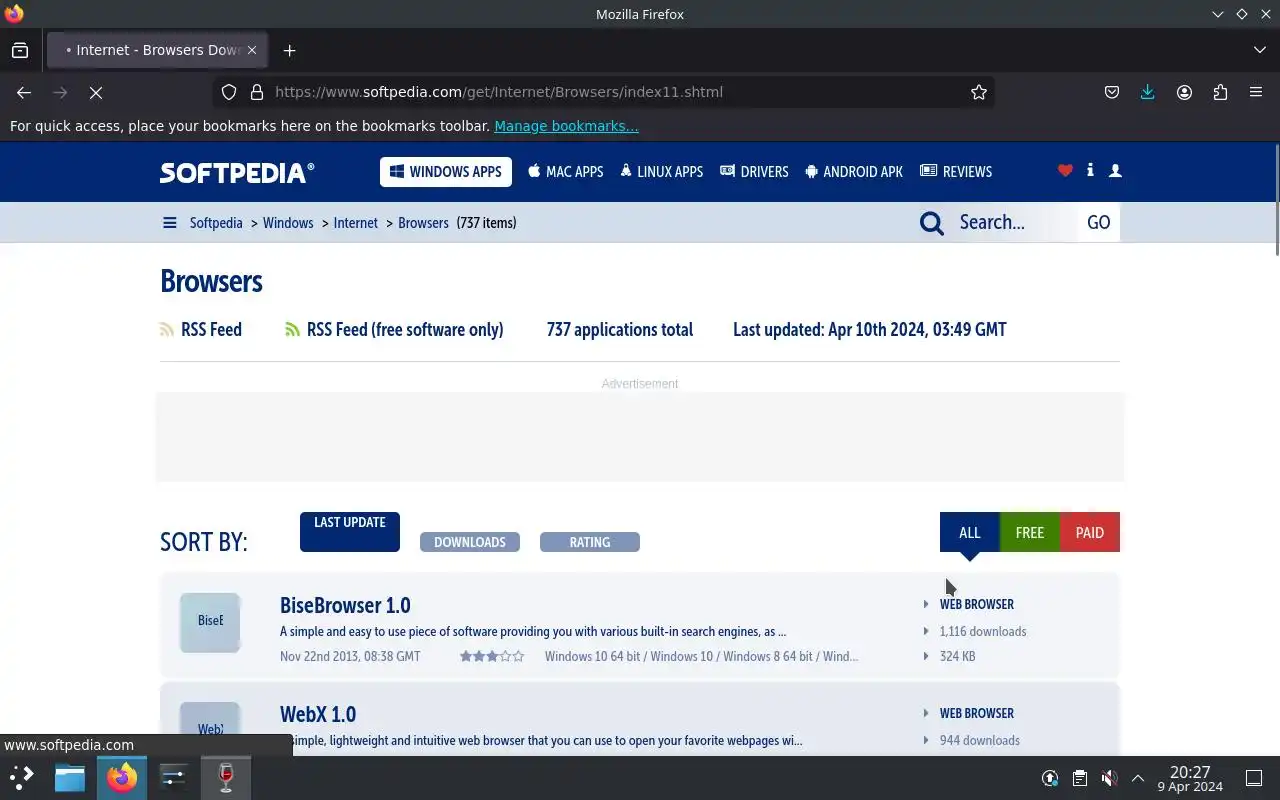This screenshot has height=800, width=1280.
Task: Open Firefox application hamburger menu
Action: coord(1256,92)
